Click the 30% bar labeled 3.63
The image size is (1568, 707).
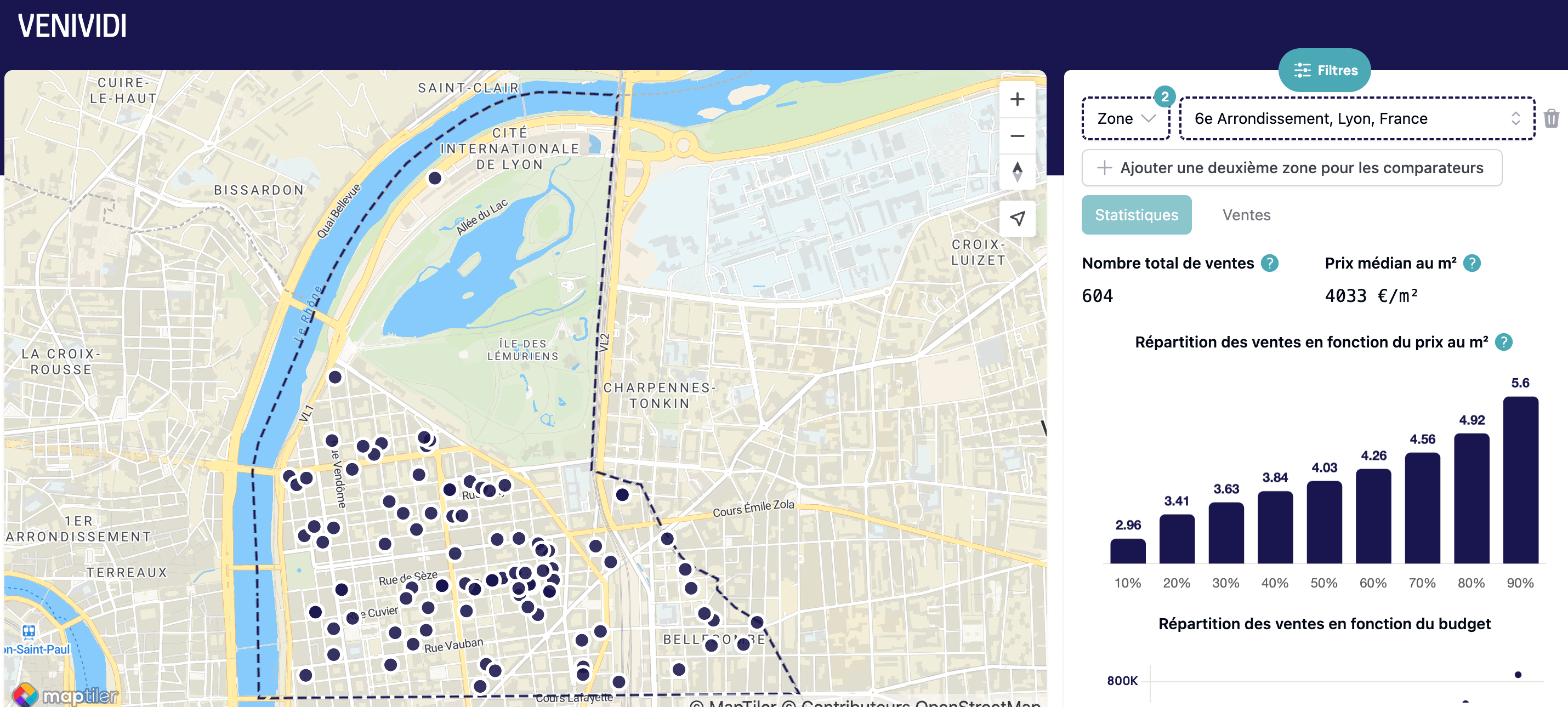click(x=1226, y=532)
